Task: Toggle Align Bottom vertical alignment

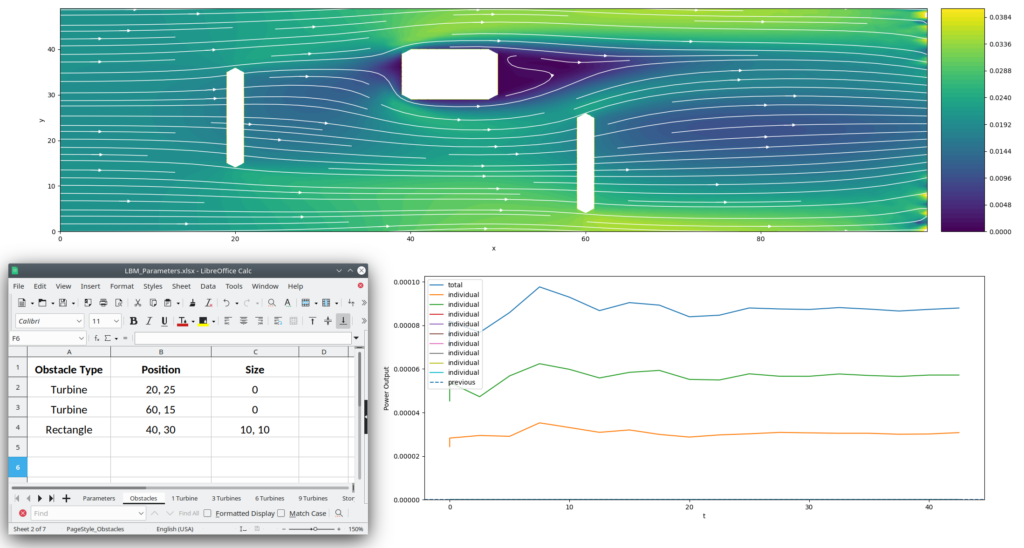Action: (343, 321)
